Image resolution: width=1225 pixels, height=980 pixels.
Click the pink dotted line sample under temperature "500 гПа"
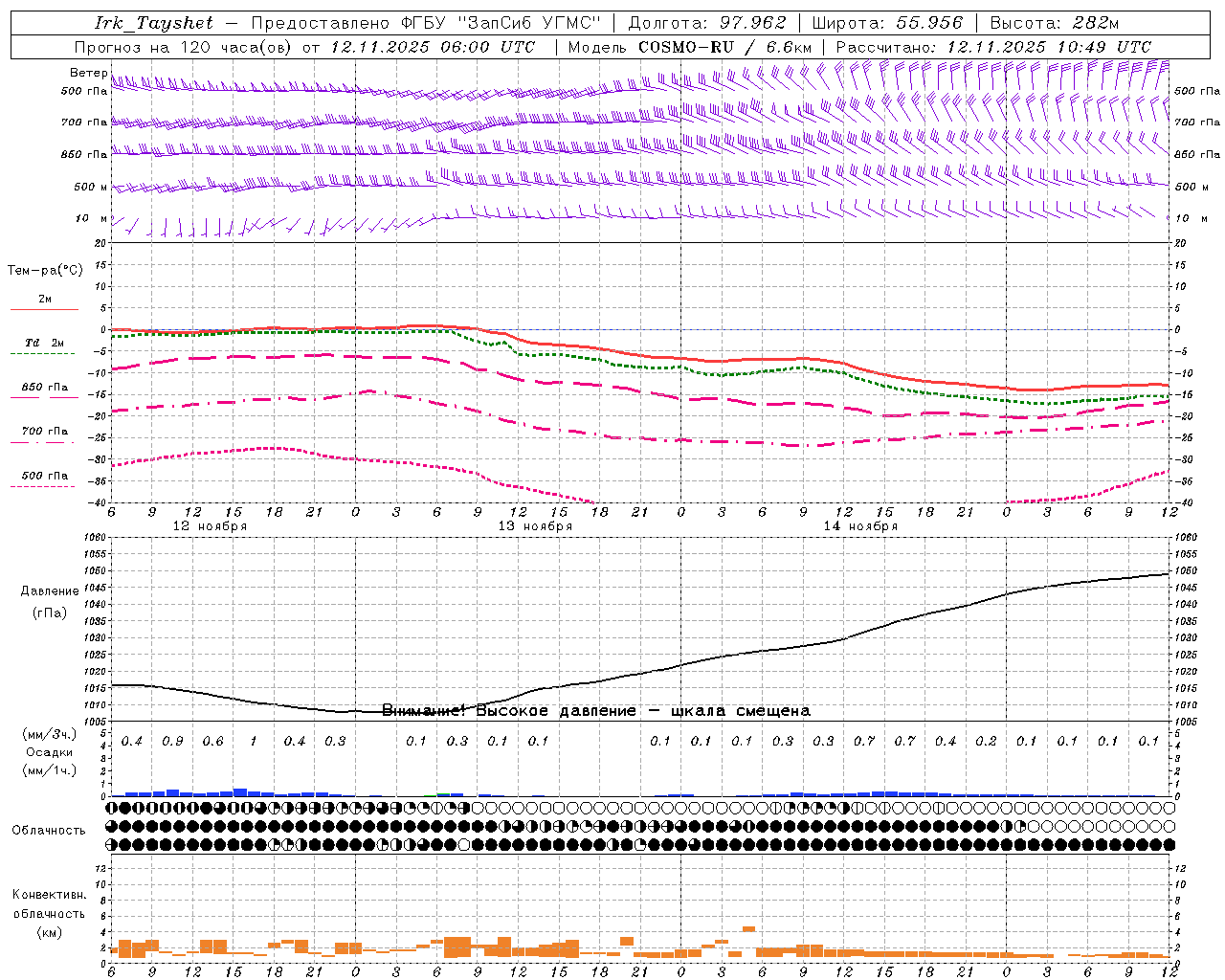[x=42, y=486]
